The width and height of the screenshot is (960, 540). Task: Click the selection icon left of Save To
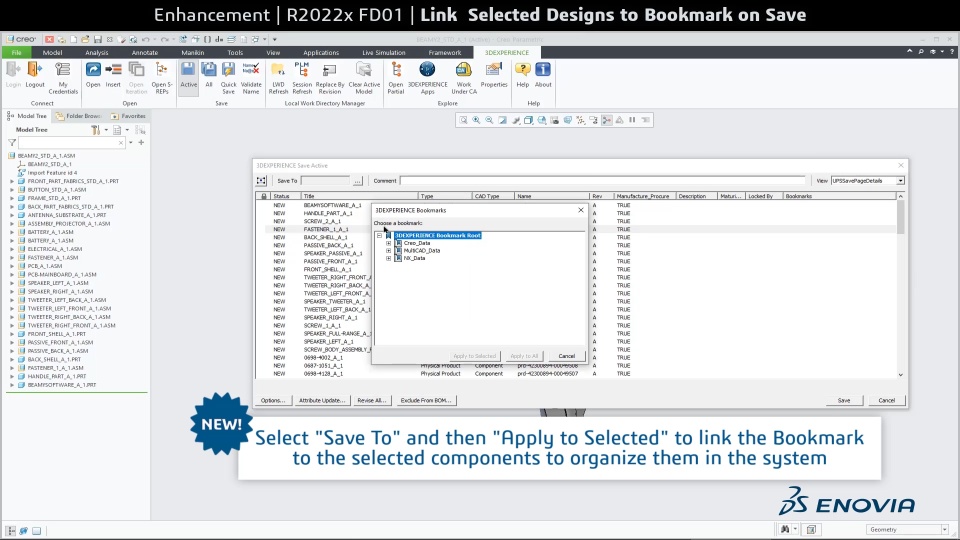click(261, 181)
